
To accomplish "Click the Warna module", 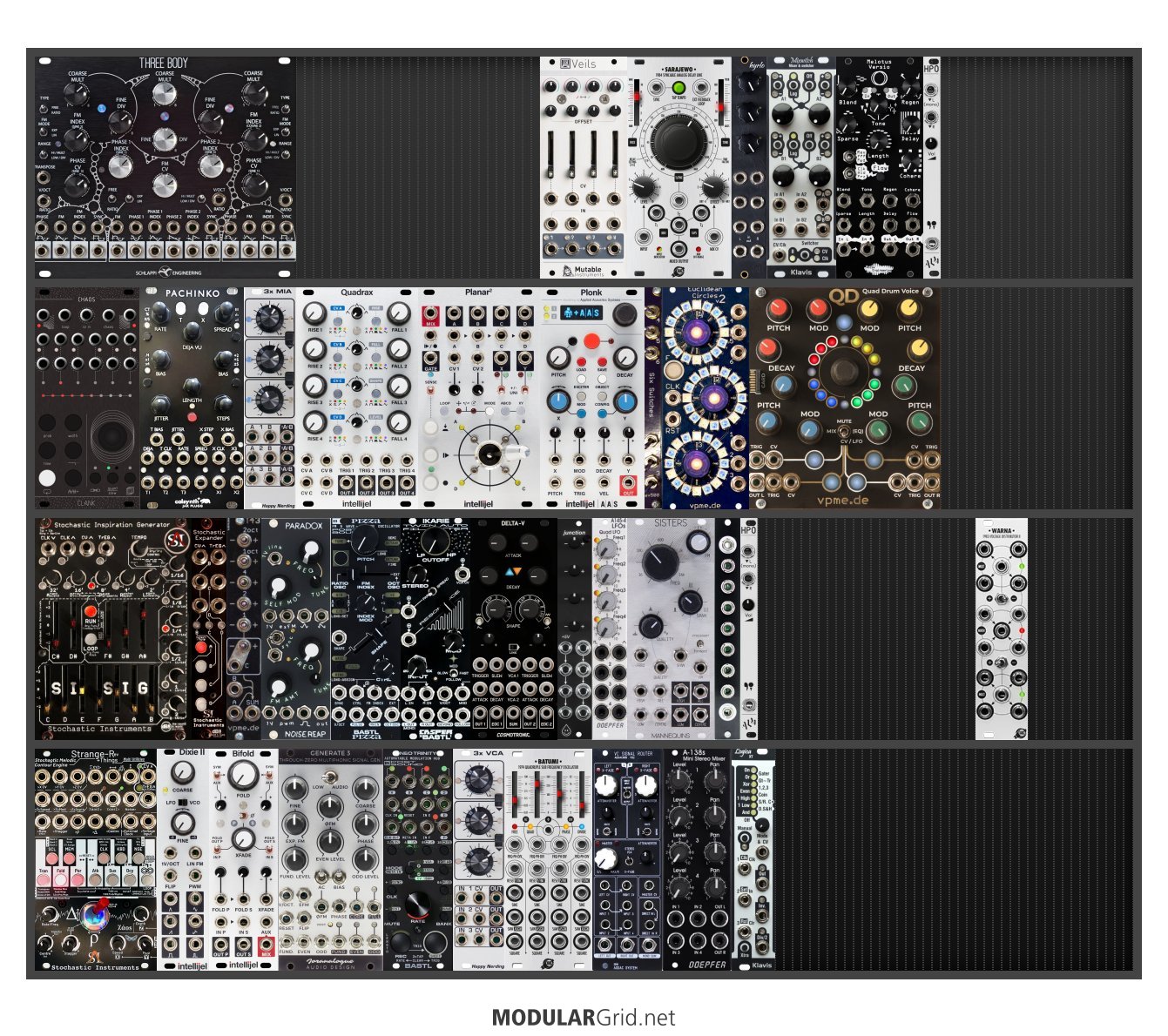I will click(1002, 629).
